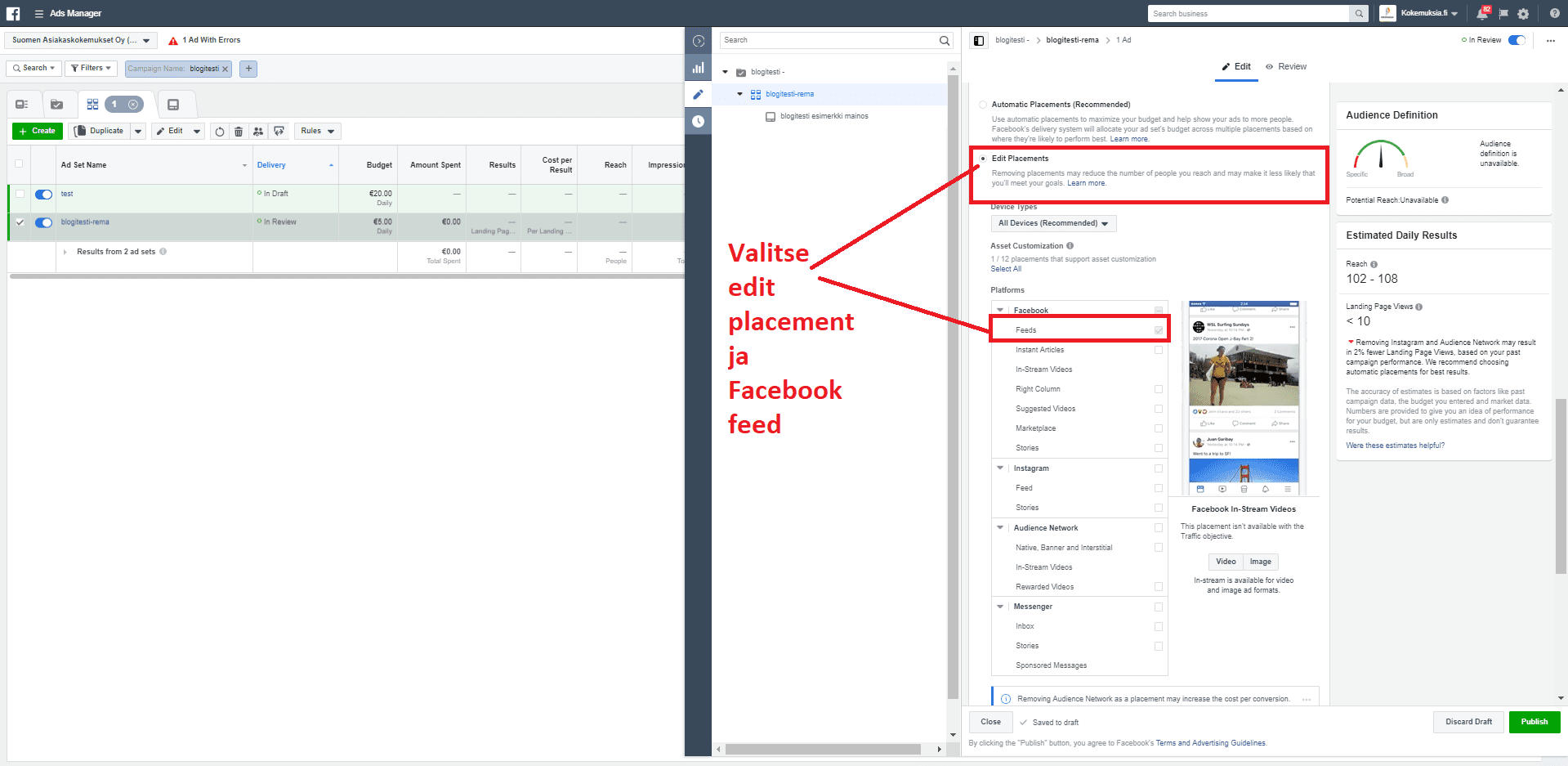Screen dimensions: 1568x766
Task: Open the flag pages icon in header
Action: click(1503, 14)
